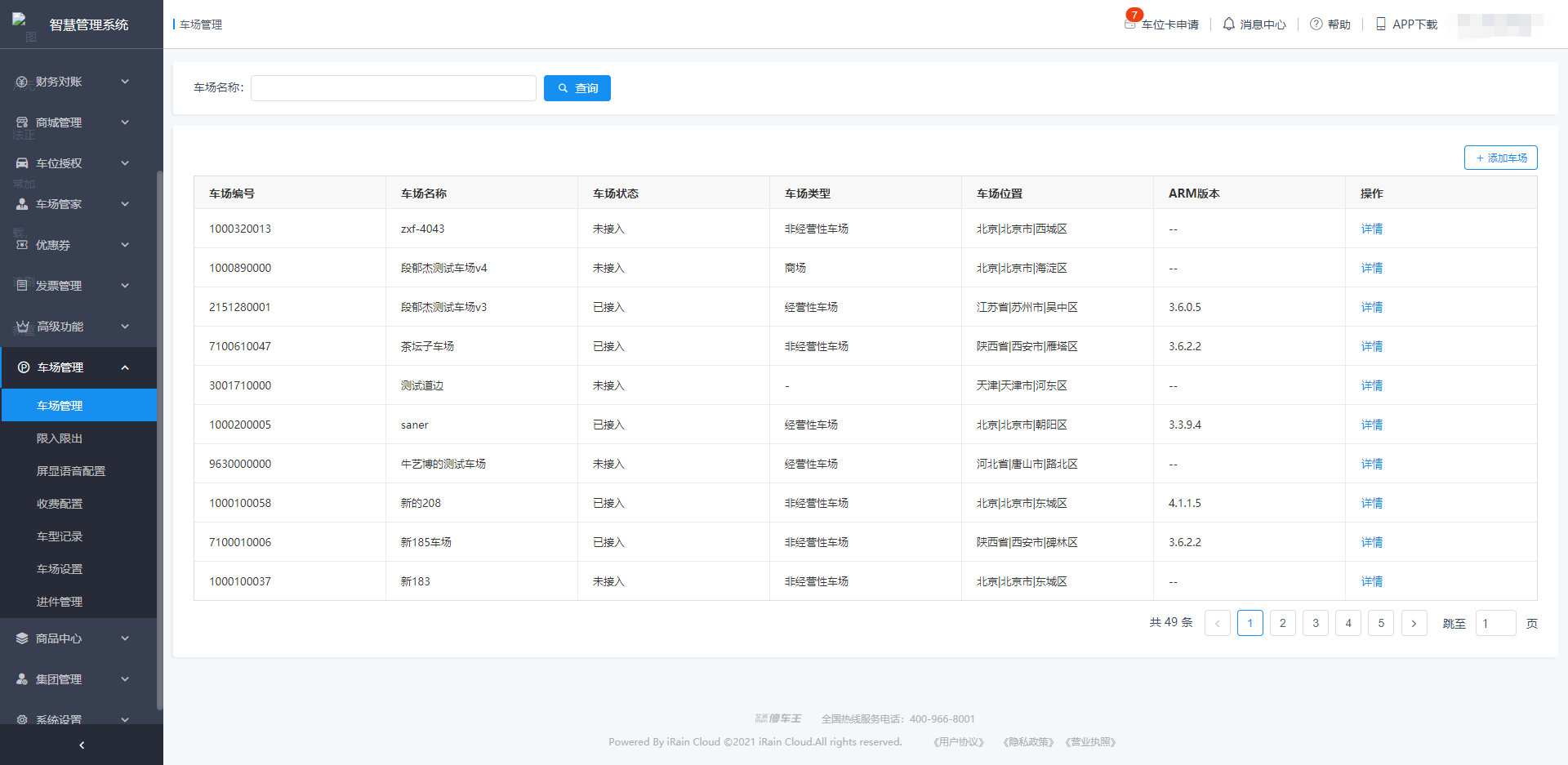Image resolution: width=1568 pixels, height=765 pixels.
Task: Click the 高级功能 crown icon
Action: (23, 327)
